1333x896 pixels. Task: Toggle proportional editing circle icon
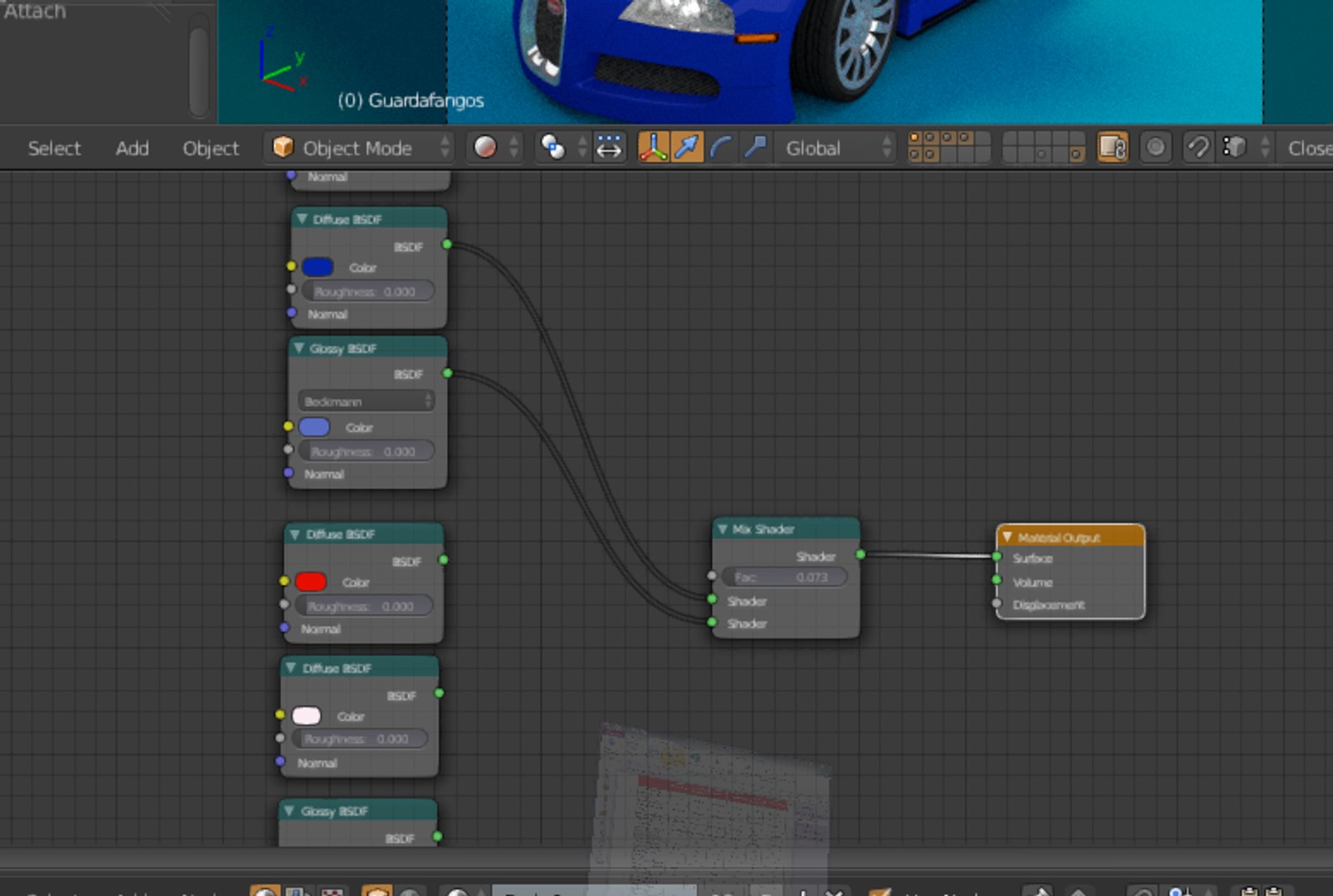(x=1155, y=148)
